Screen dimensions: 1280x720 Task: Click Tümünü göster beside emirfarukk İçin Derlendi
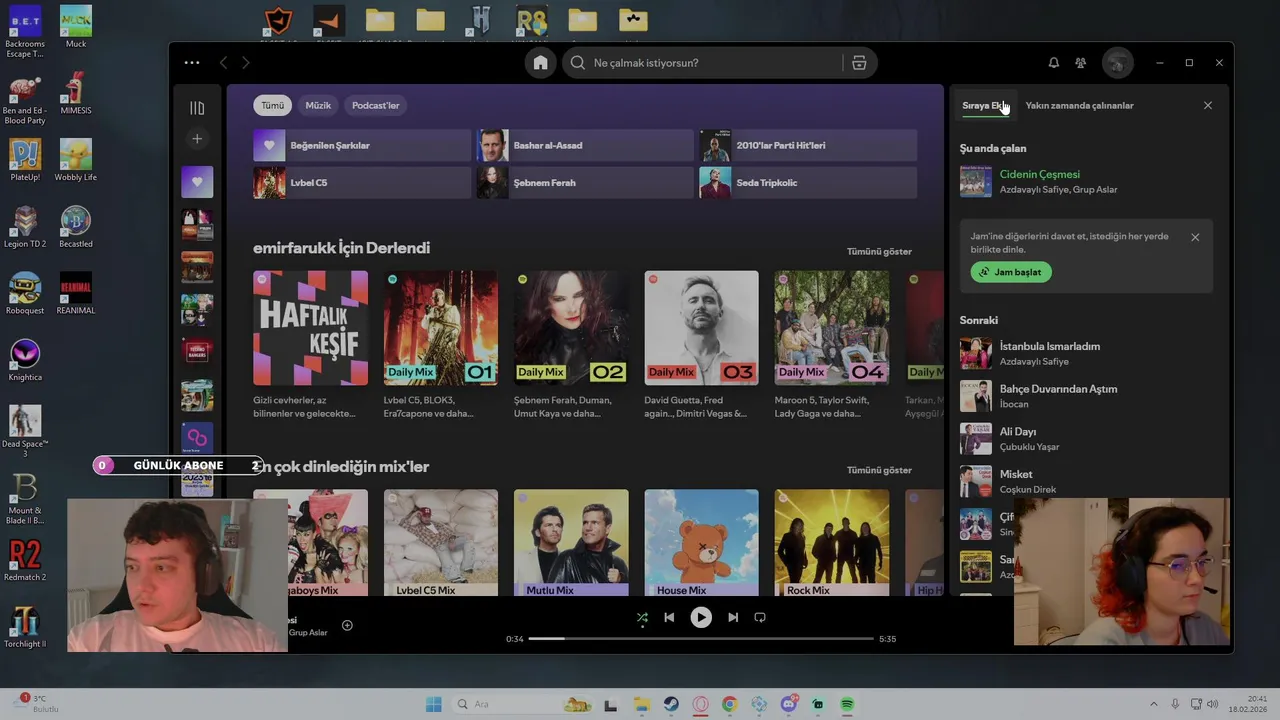(x=879, y=251)
